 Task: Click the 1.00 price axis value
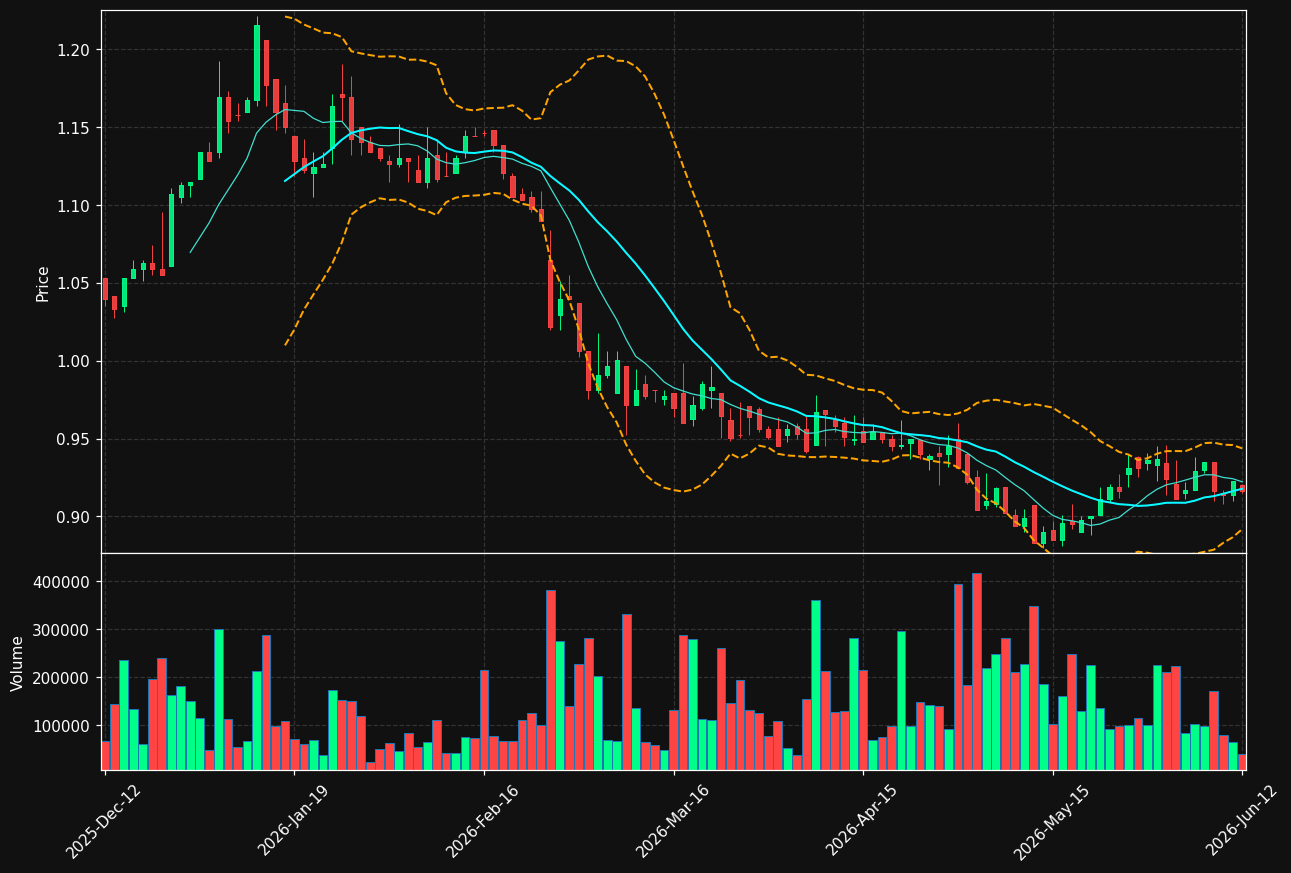[74, 362]
